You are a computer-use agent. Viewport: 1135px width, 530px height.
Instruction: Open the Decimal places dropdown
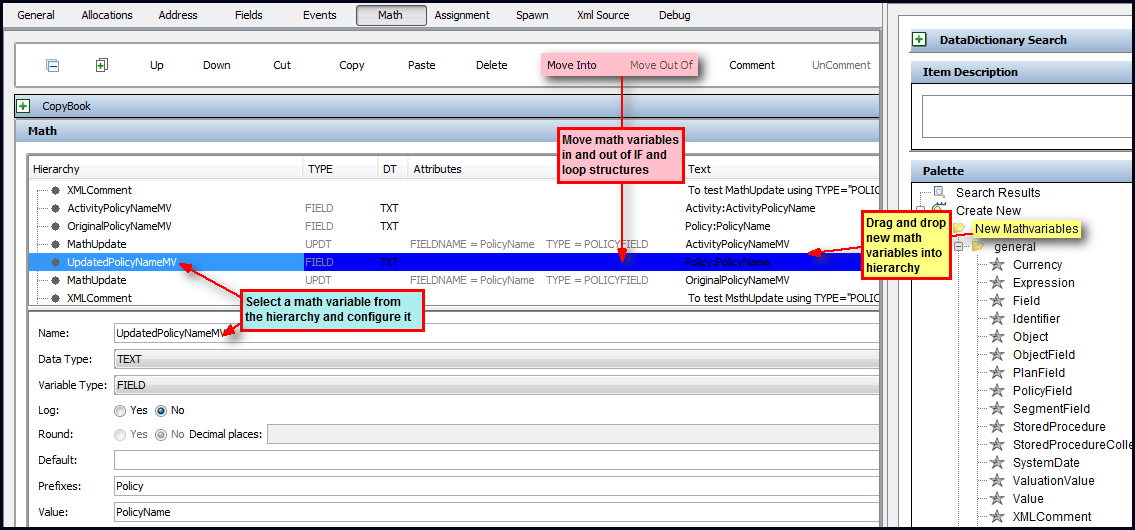(575, 434)
